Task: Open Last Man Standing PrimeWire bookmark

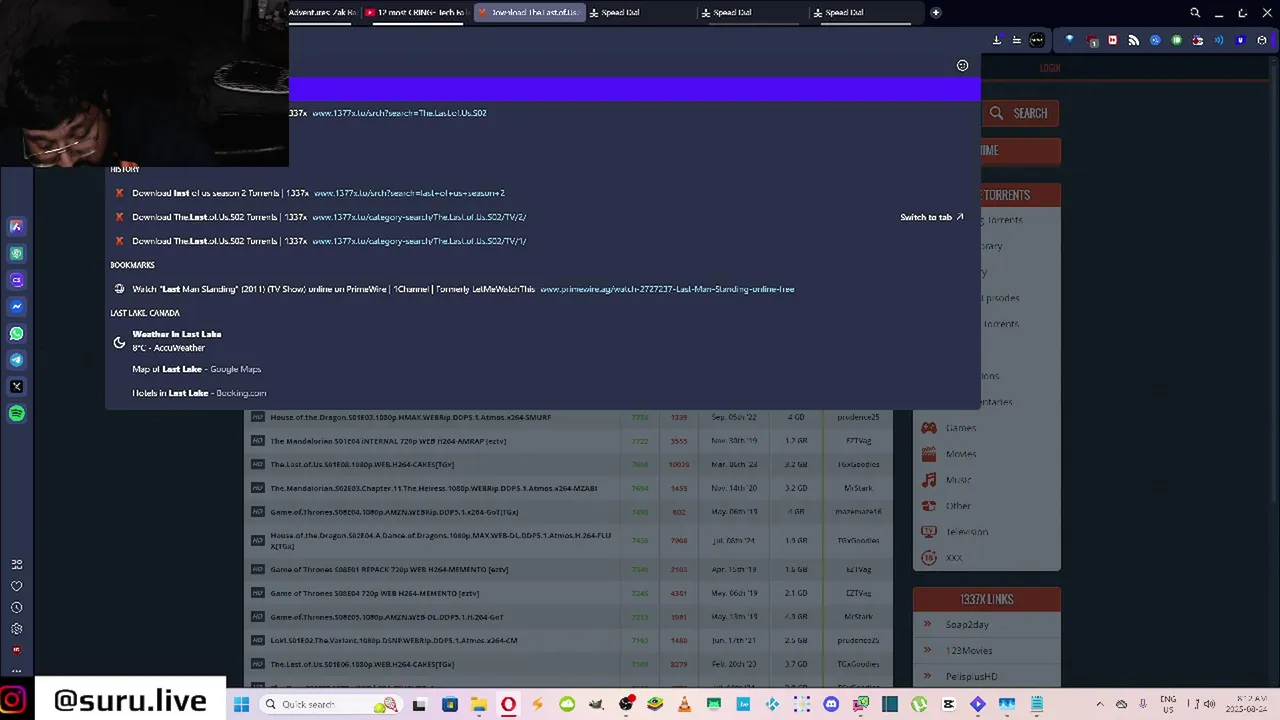Action: click(542, 289)
